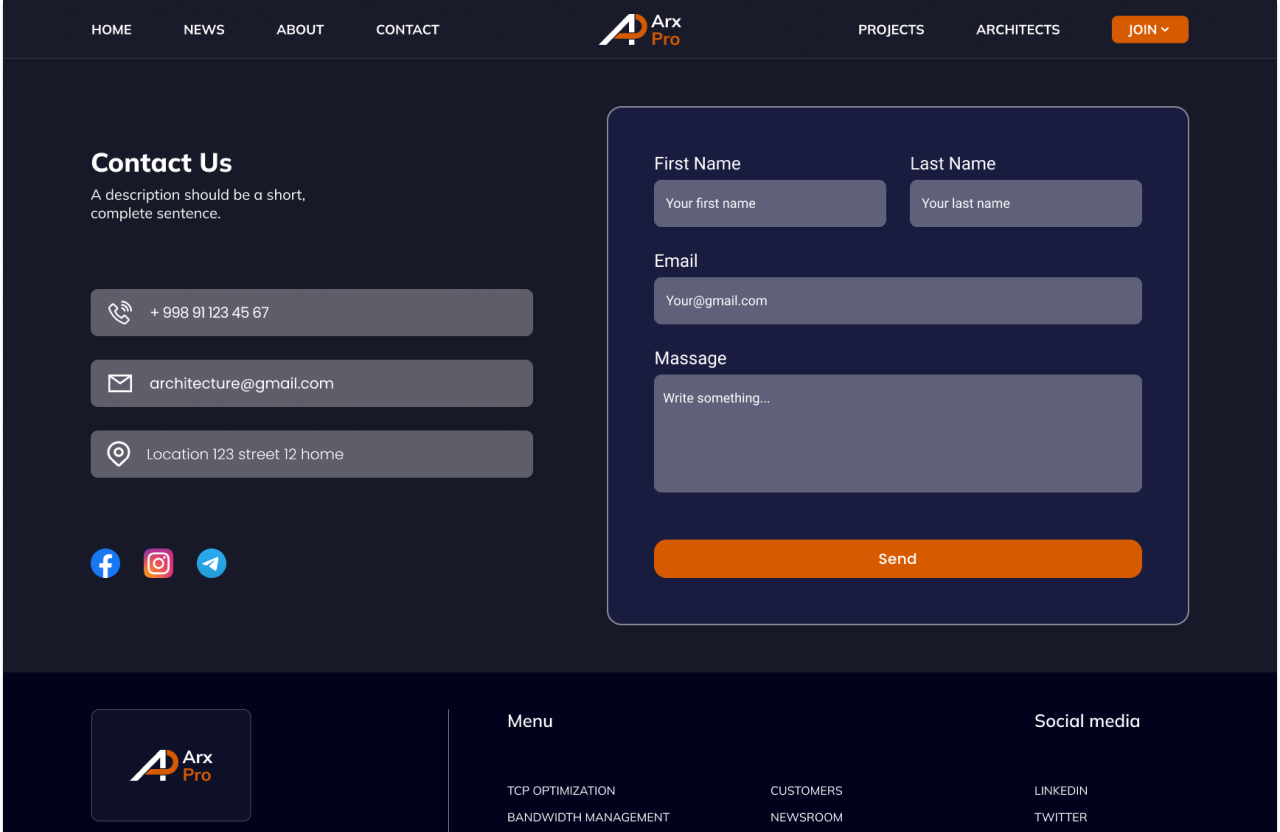
Task: Focus the First Name input field
Action: coord(769,204)
